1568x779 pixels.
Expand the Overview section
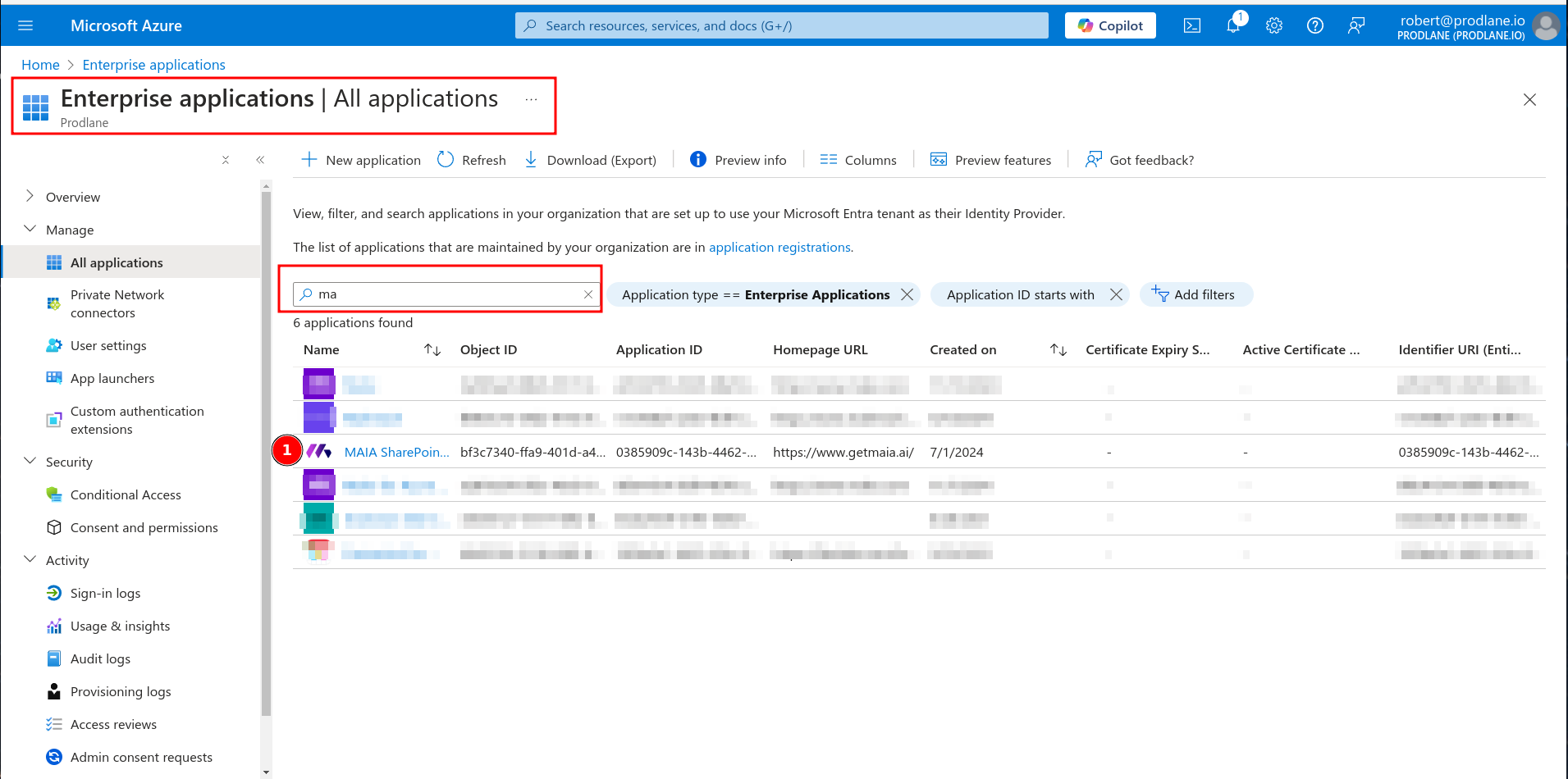30,196
